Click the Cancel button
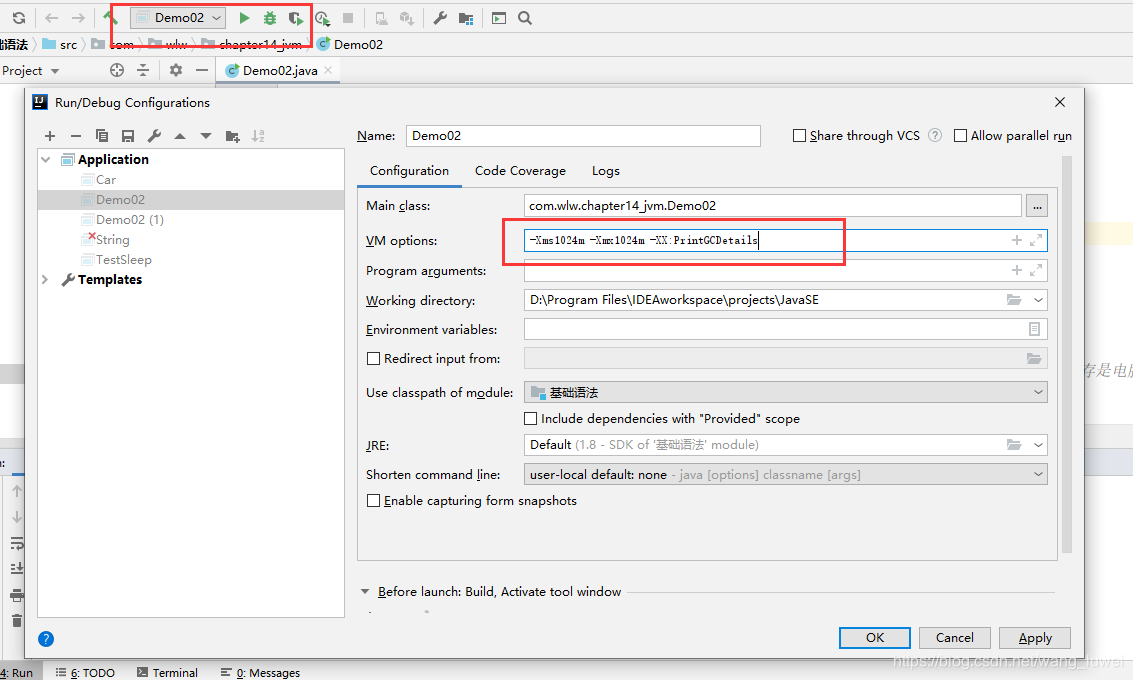Screen dimensions: 1133x680 [955, 638]
